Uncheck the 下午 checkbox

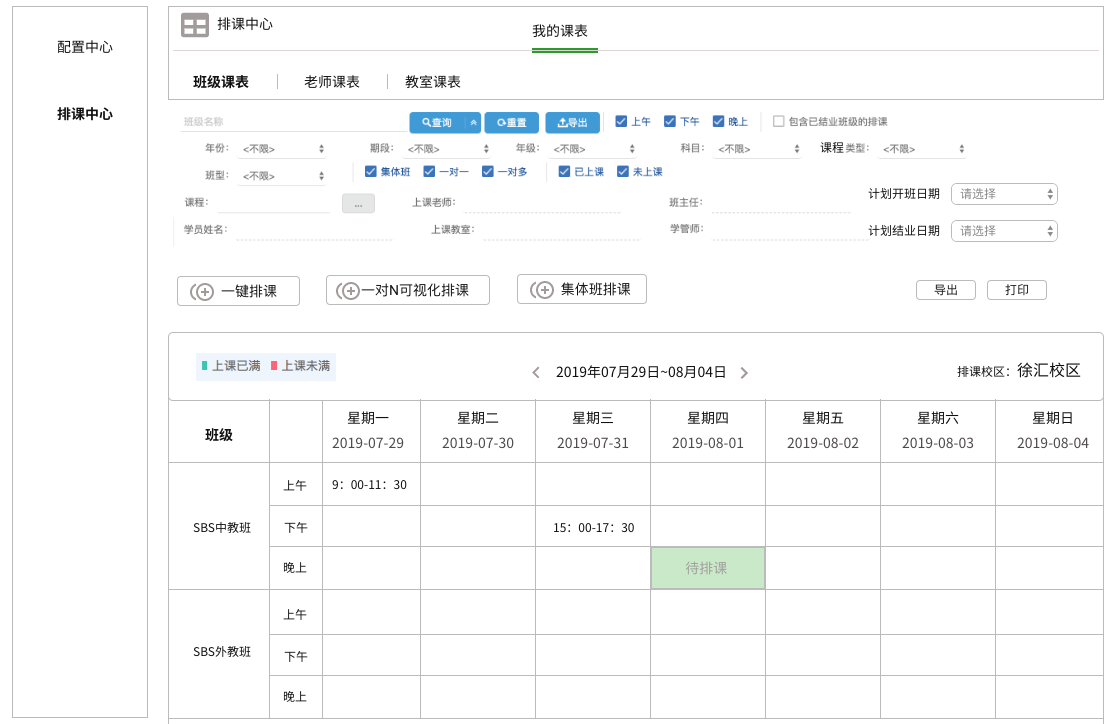[x=669, y=121]
